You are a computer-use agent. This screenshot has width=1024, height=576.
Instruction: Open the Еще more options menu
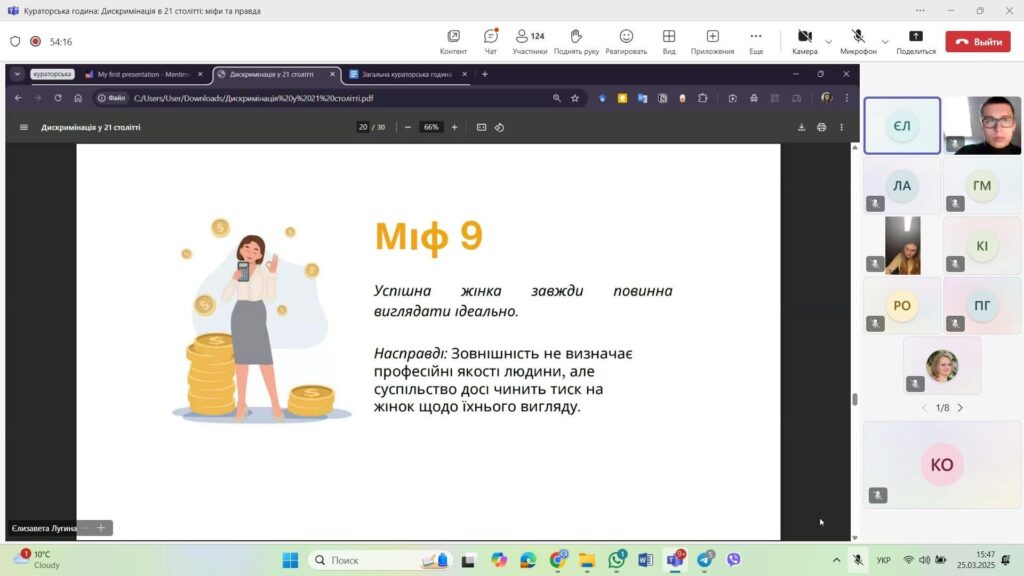tap(756, 41)
